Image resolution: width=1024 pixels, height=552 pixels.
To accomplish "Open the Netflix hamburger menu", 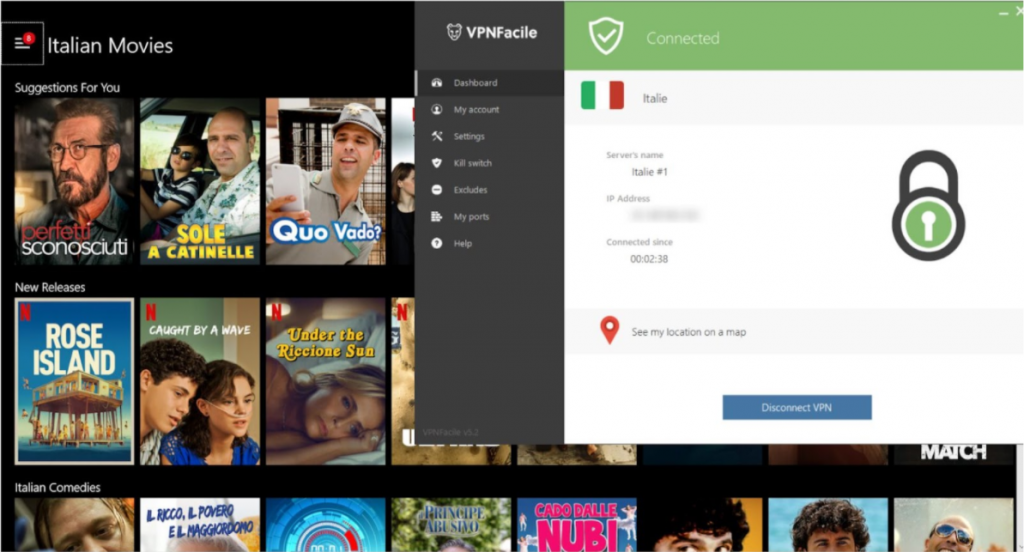I will [22, 43].
